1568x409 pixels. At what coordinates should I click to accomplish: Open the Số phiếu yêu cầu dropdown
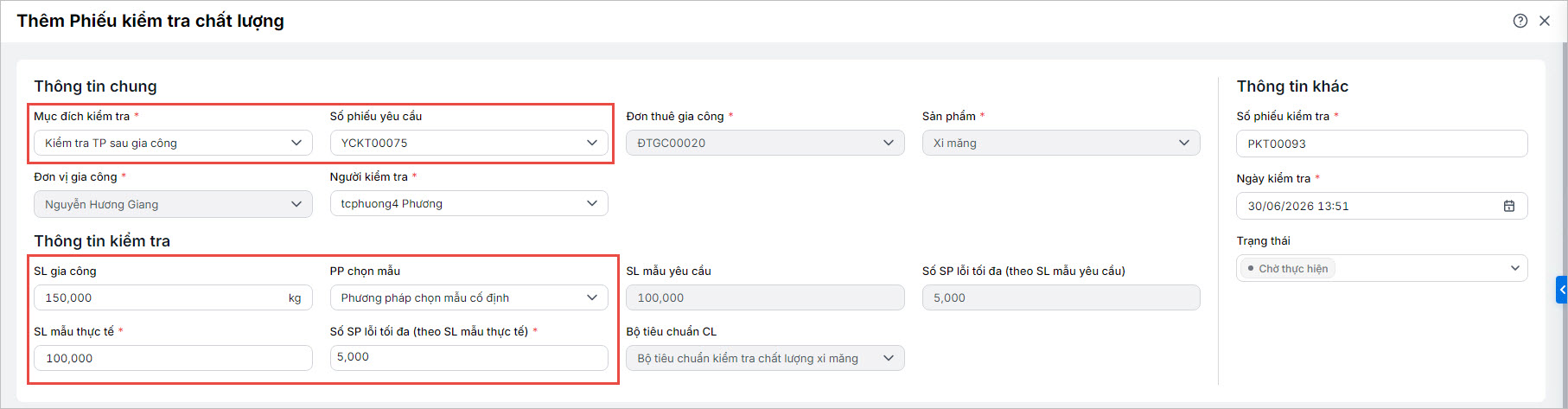[468, 143]
